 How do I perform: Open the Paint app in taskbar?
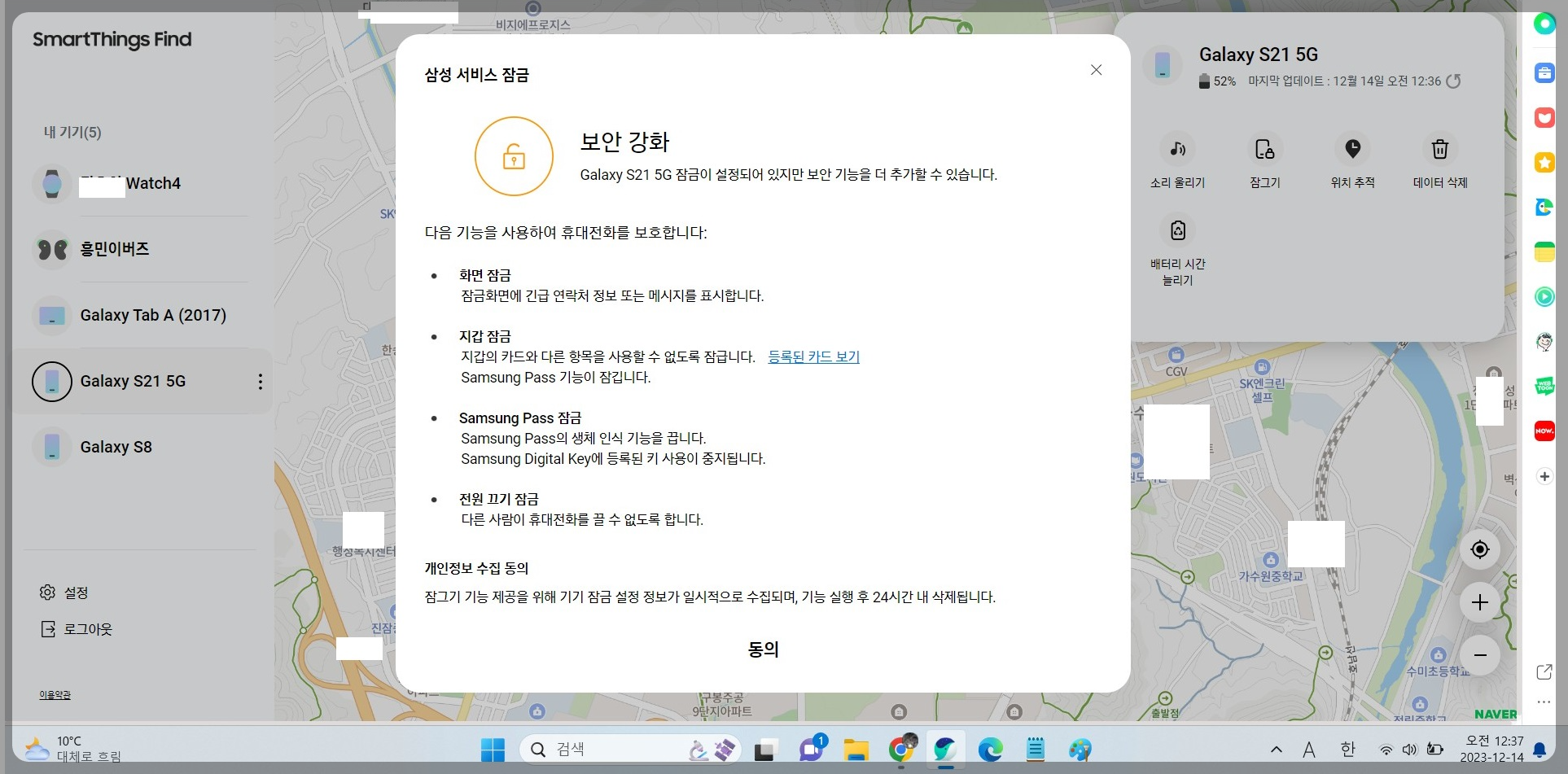click(1080, 750)
